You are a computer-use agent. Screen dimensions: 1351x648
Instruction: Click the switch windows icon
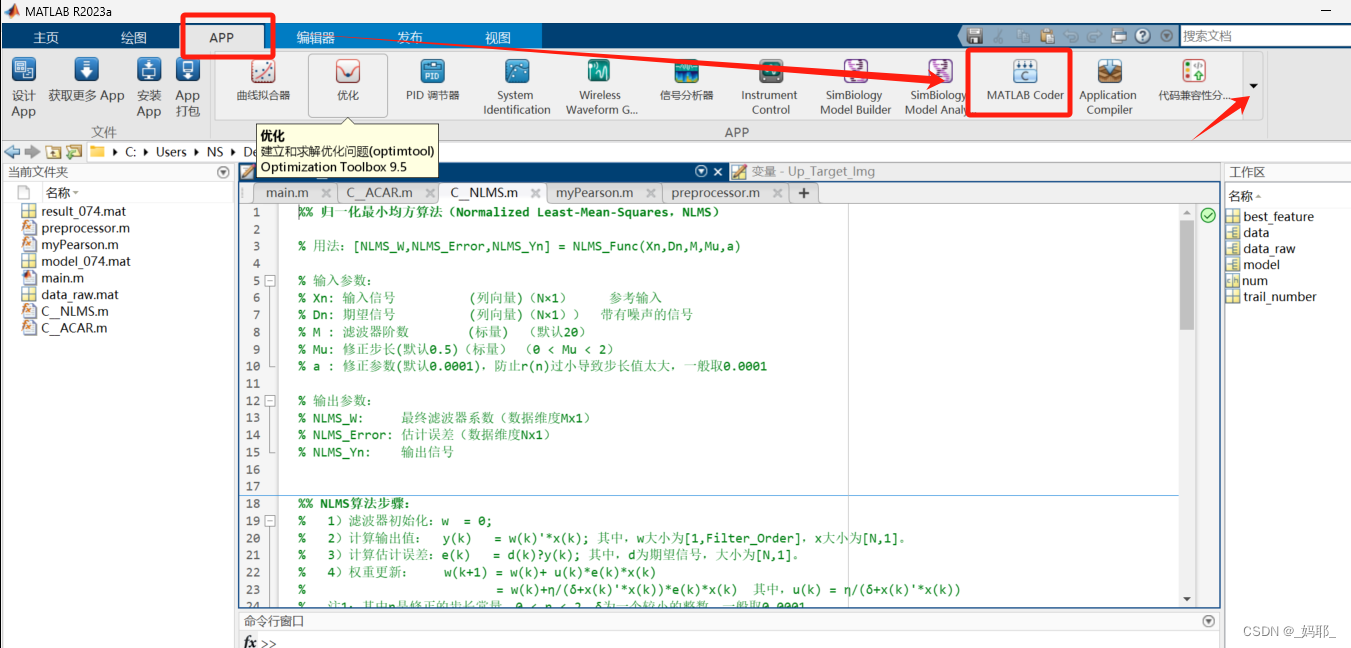(x=1120, y=36)
